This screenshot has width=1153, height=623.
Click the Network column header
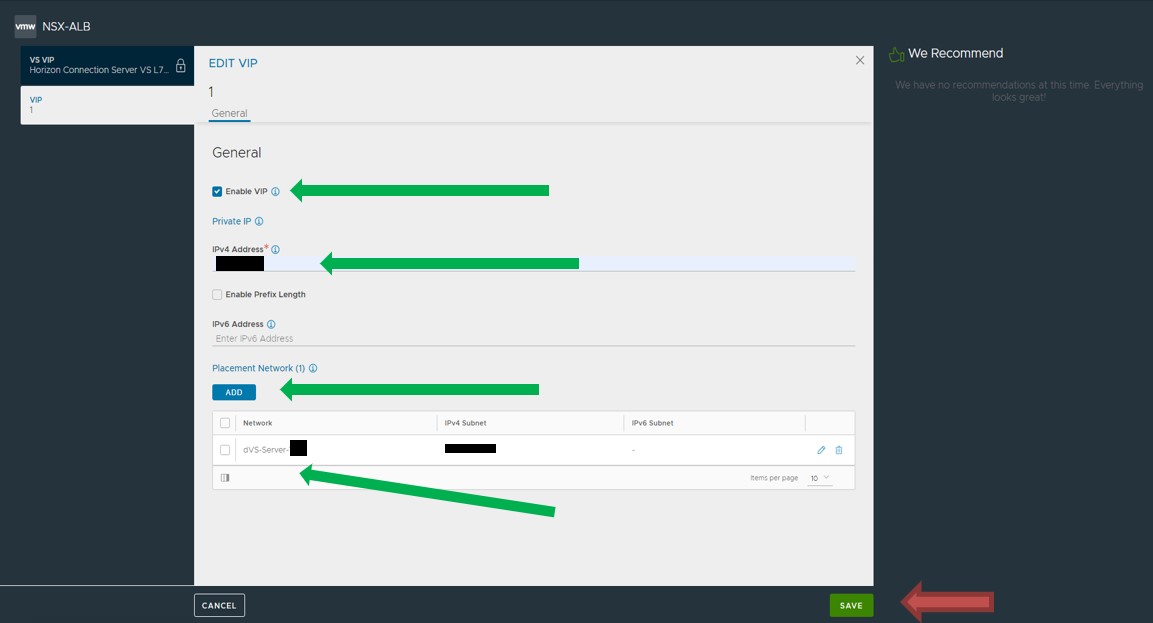[257, 423]
